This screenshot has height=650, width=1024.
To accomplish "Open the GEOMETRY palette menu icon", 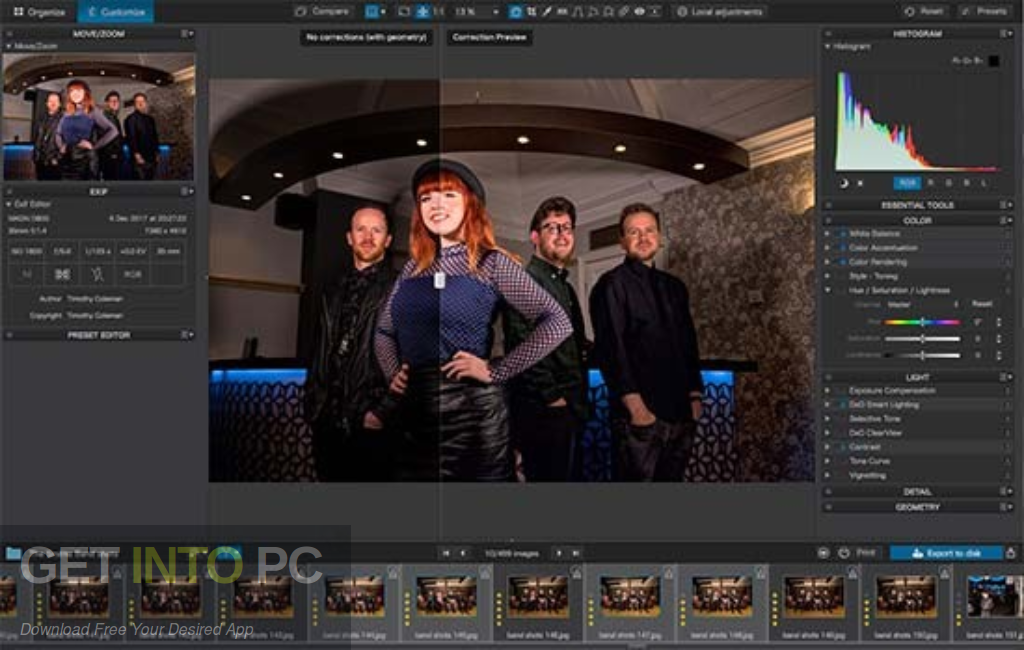I will pos(1006,507).
